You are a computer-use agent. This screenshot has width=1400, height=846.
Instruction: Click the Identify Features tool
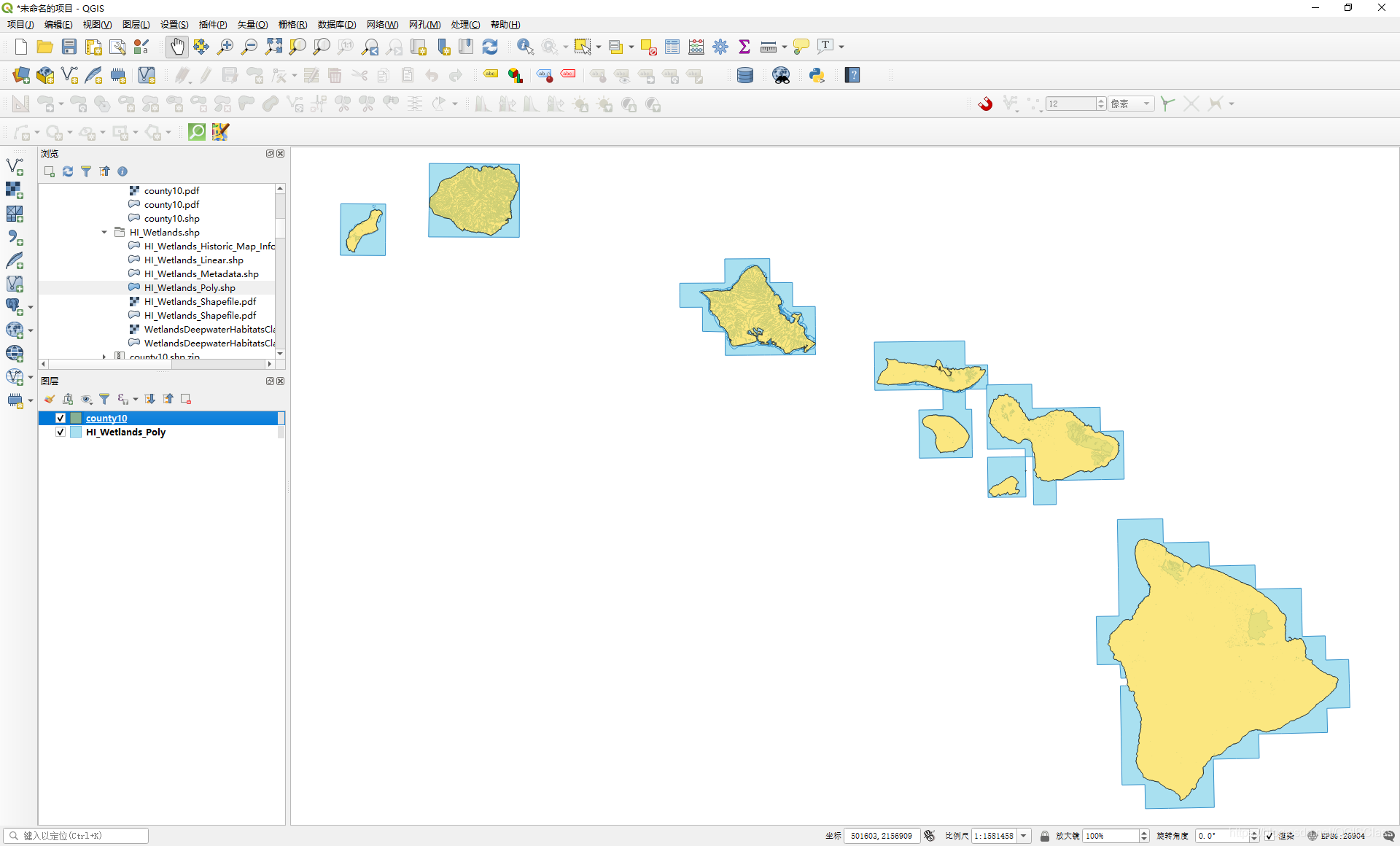(524, 47)
